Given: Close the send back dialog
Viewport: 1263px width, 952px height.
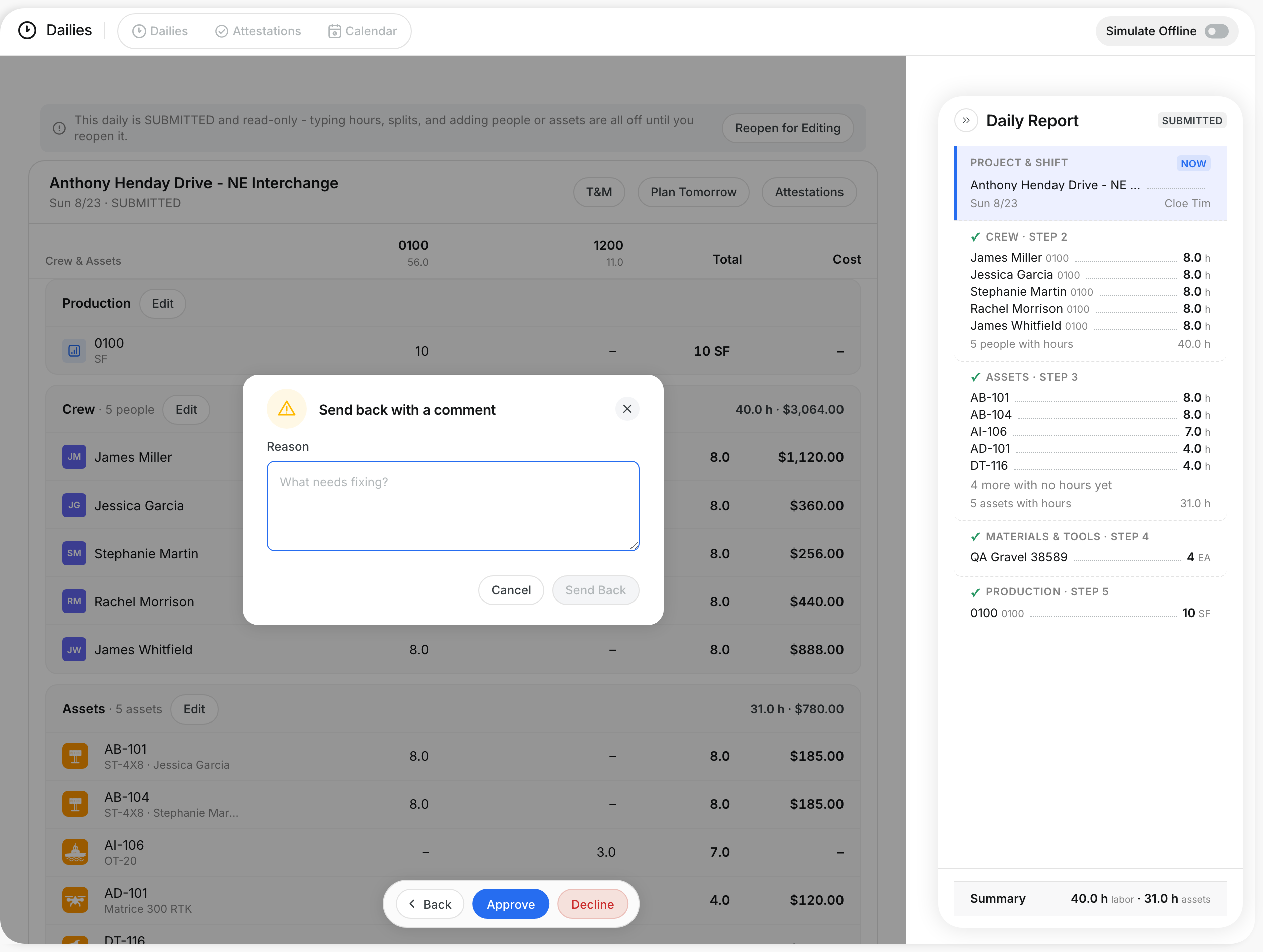Looking at the screenshot, I should [627, 409].
